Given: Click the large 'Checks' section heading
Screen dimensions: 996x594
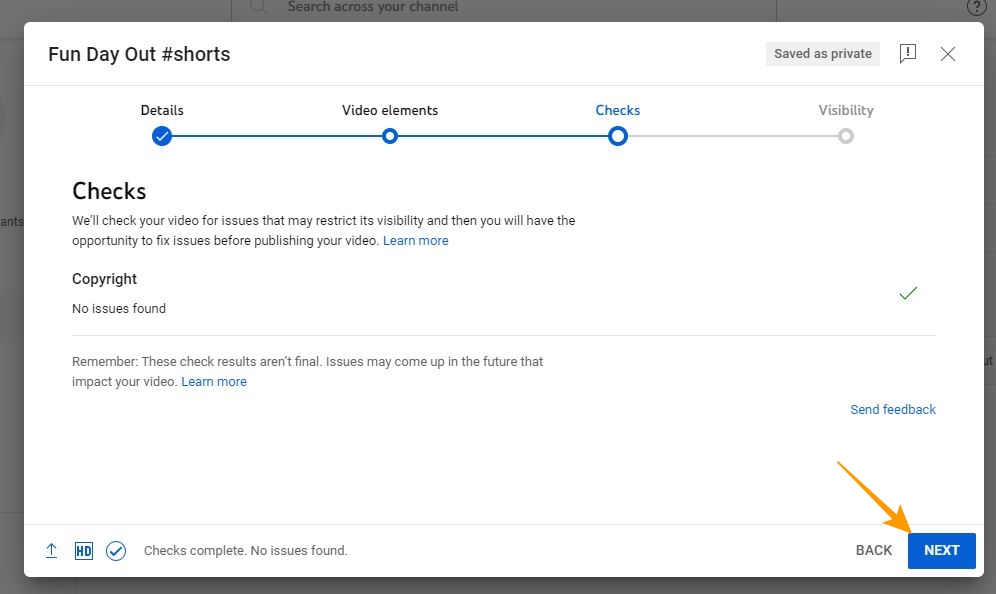Looking at the screenshot, I should tap(109, 191).
